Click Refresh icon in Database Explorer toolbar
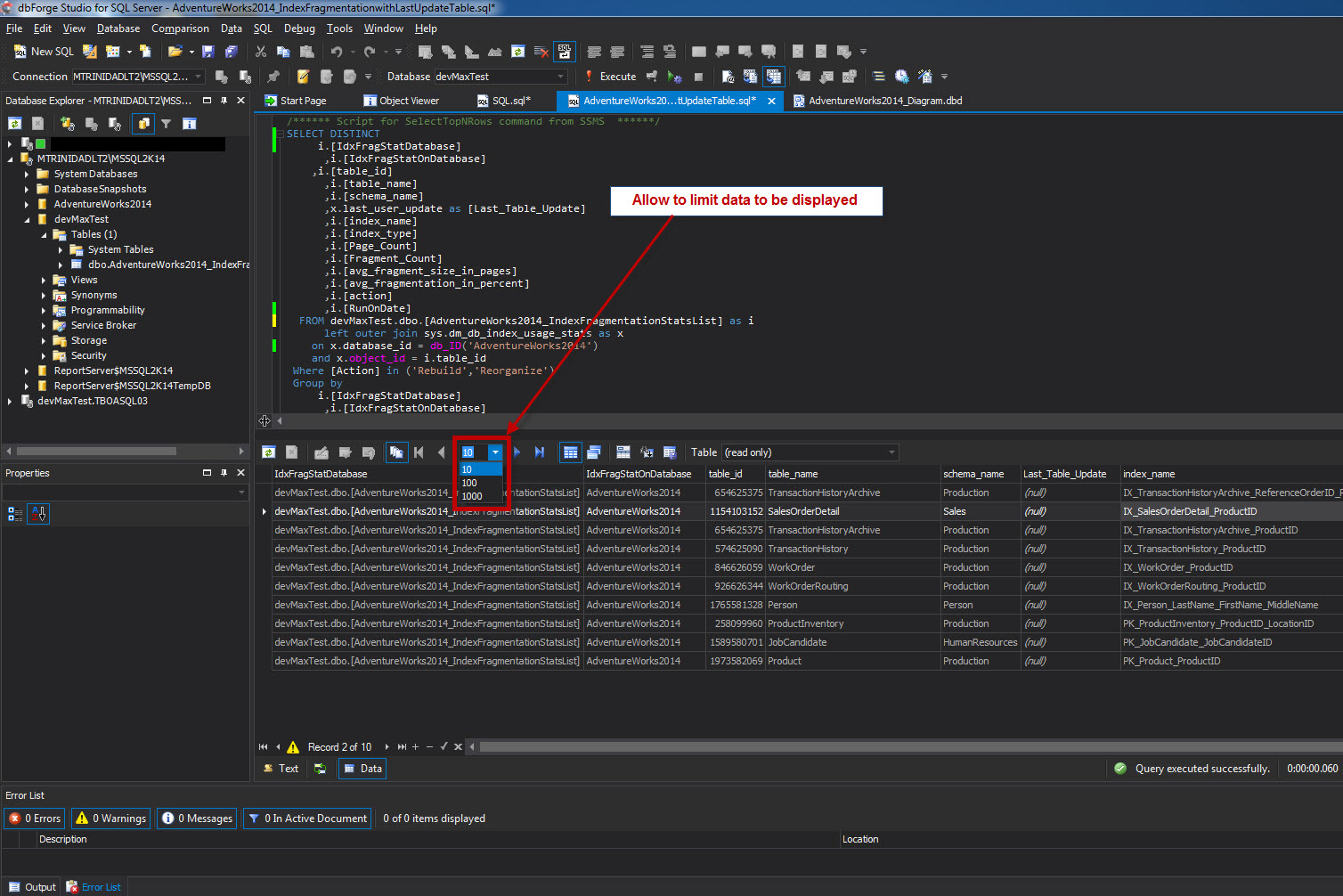 click(15, 124)
